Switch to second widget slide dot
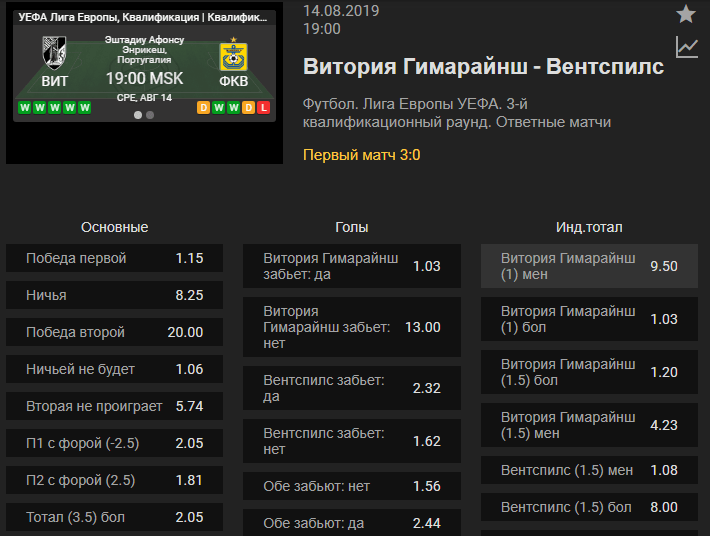Viewport: 710px width, 536px height. click(150, 115)
